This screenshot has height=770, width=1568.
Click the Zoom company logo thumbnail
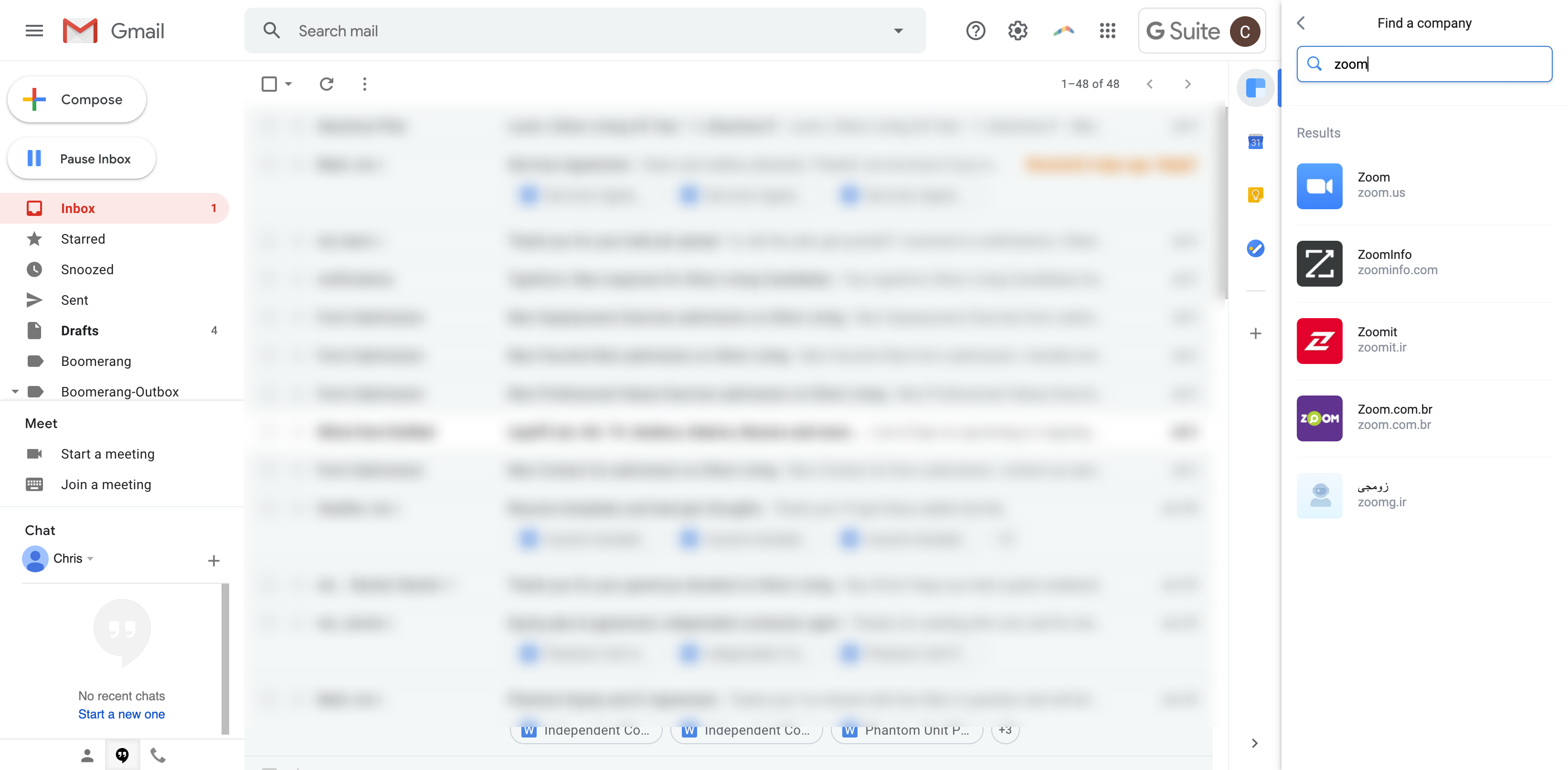(x=1319, y=186)
